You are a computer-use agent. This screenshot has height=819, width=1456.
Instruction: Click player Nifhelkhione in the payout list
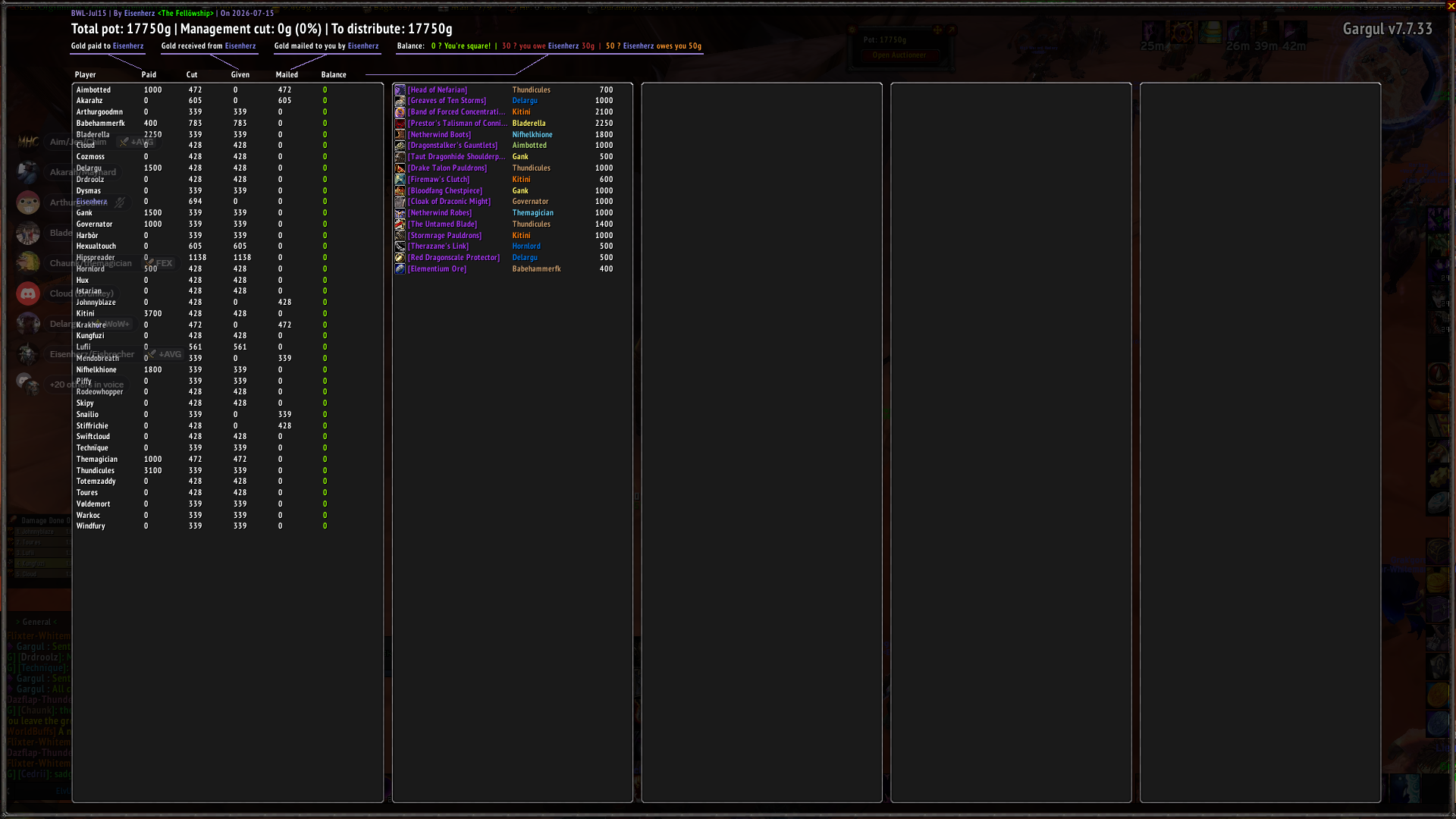96,370
